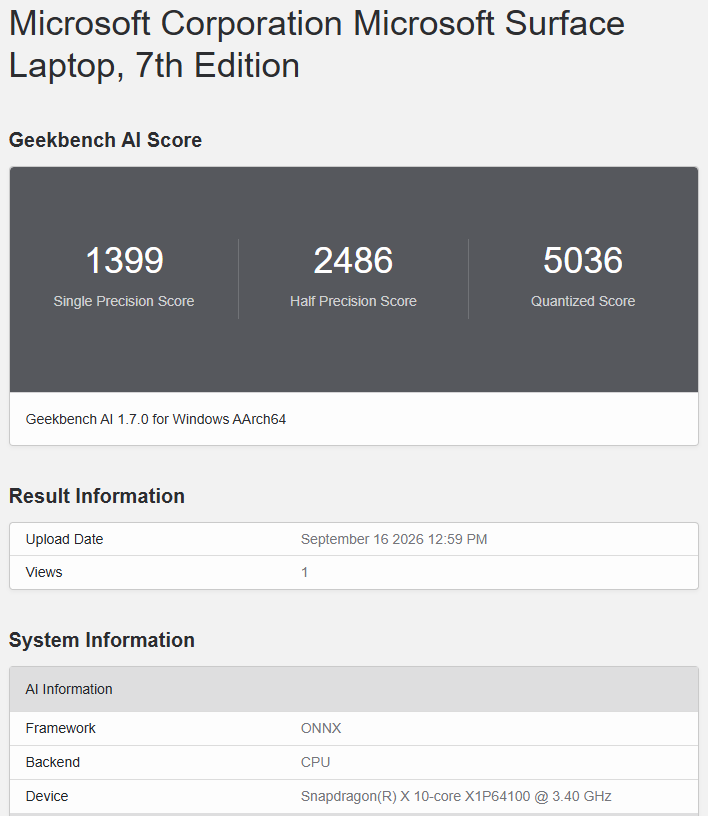
Task: Click the Single Precision score 1399
Action: pyautogui.click(x=124, y=260)
